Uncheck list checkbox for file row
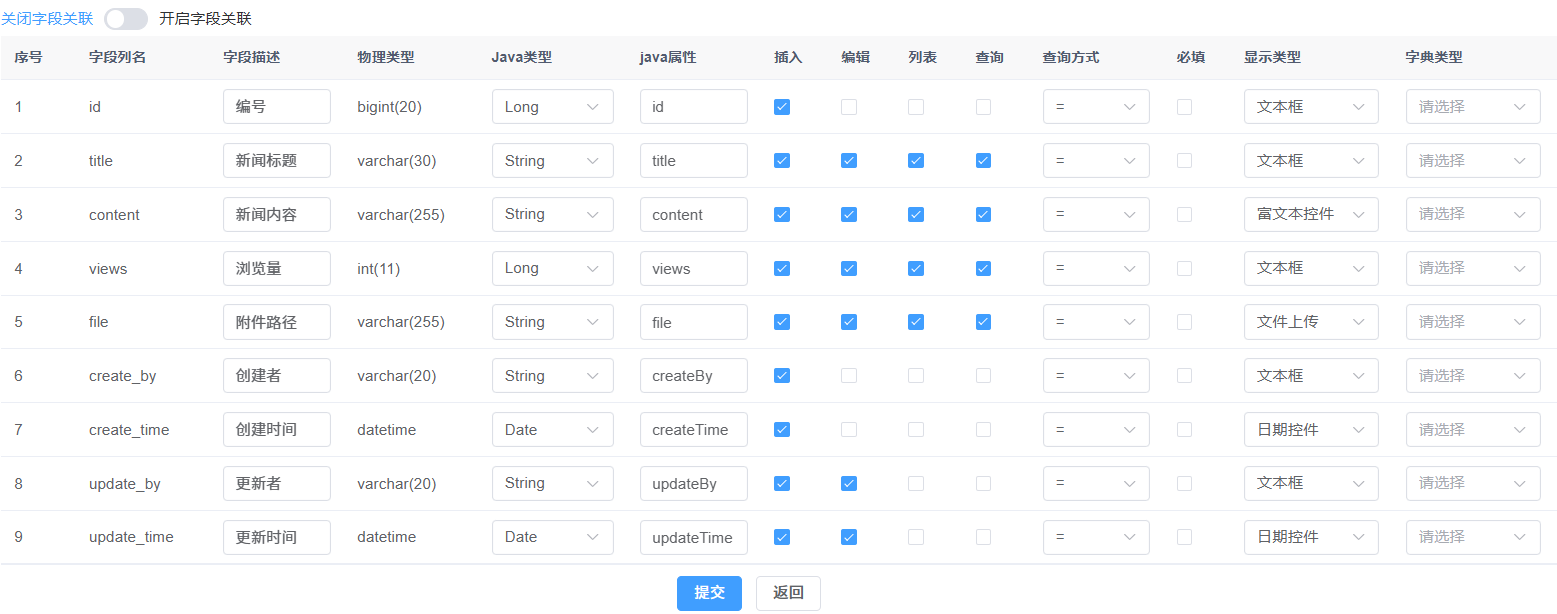The width and height of the screenshot is (1557, 614). (916, 322)
